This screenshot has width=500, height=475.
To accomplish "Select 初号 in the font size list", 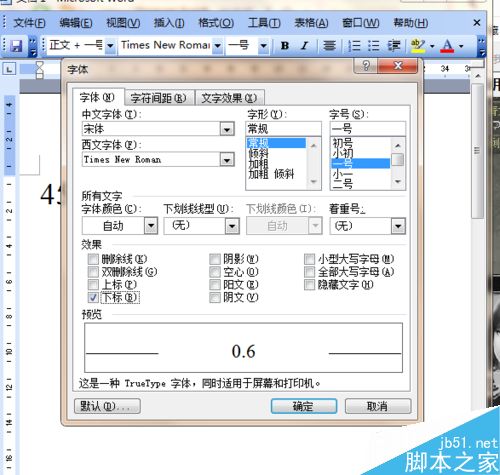I will (343, 143).
